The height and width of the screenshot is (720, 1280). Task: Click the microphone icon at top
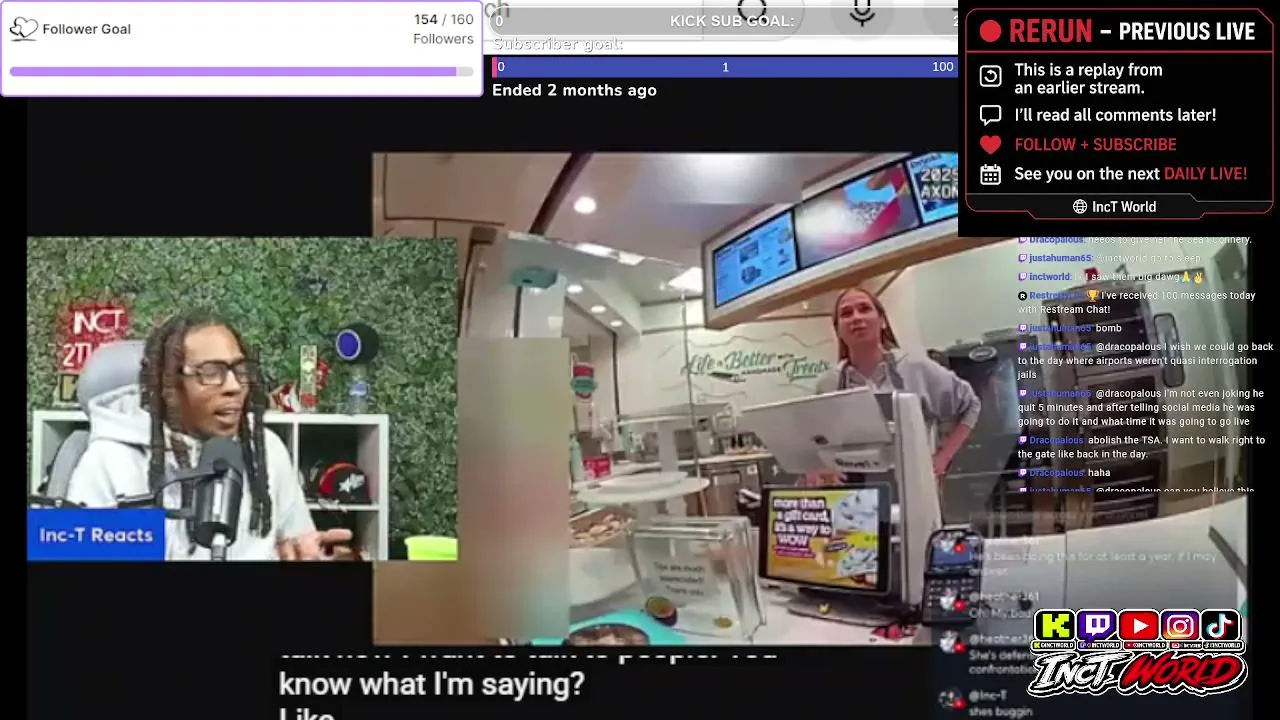[x=862, y=13]
